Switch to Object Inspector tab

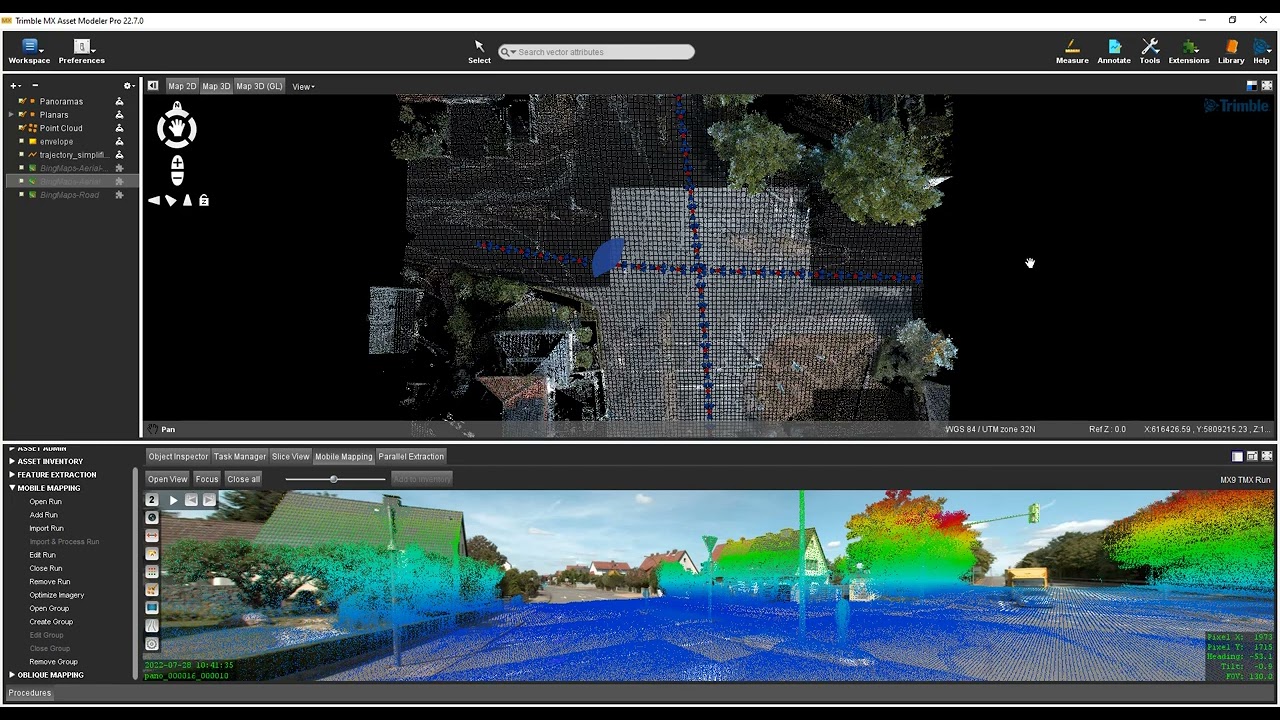178,457
